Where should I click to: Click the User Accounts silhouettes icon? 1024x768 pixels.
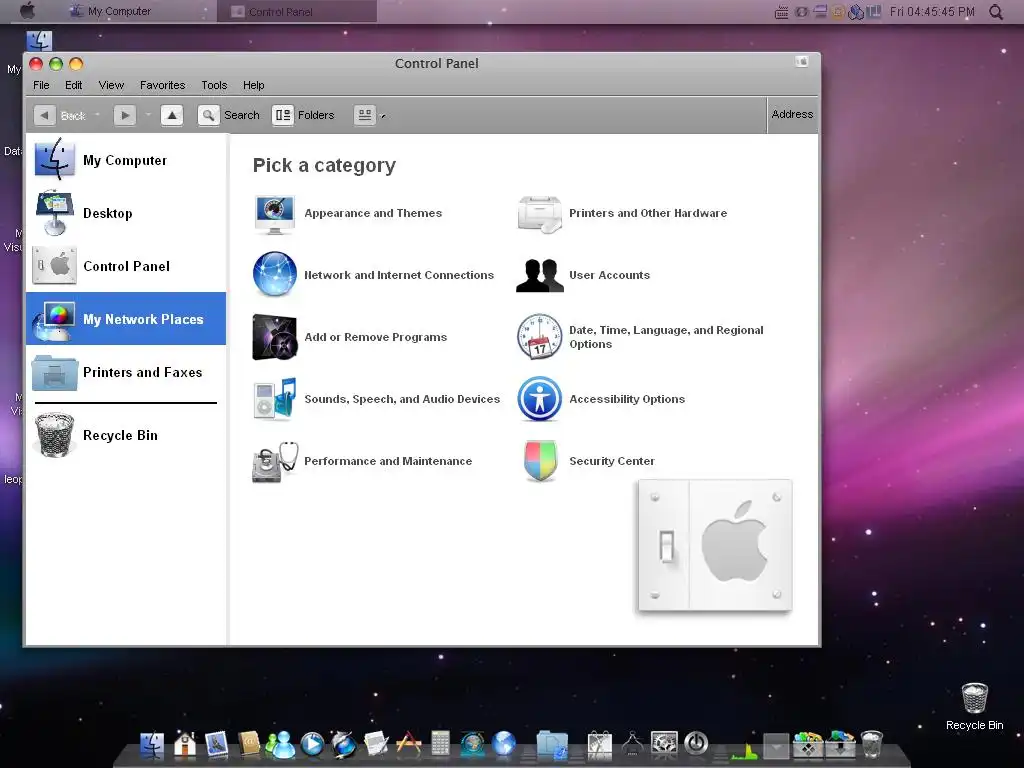539,275
